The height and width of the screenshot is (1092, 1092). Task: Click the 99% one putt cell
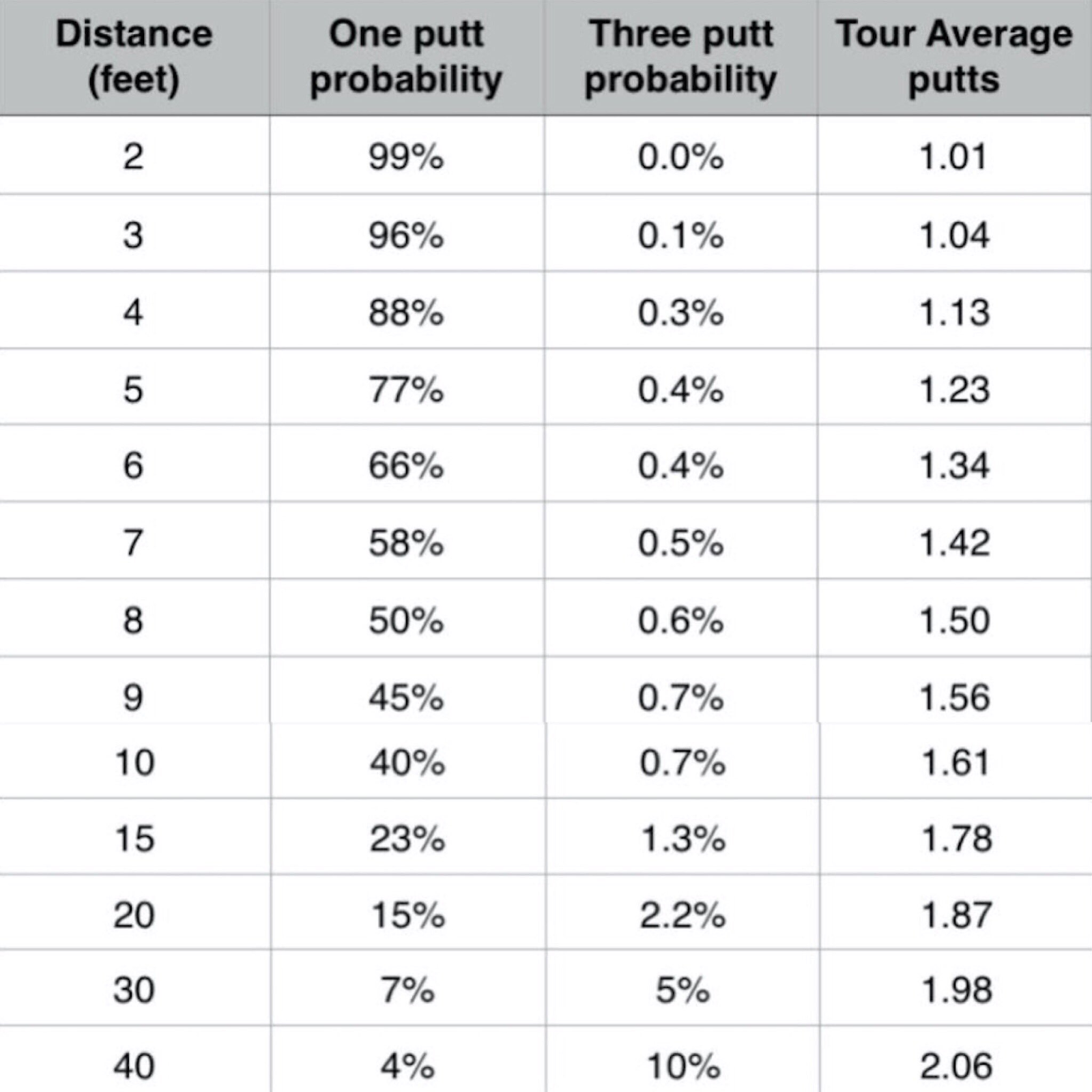tap(407, 156)
